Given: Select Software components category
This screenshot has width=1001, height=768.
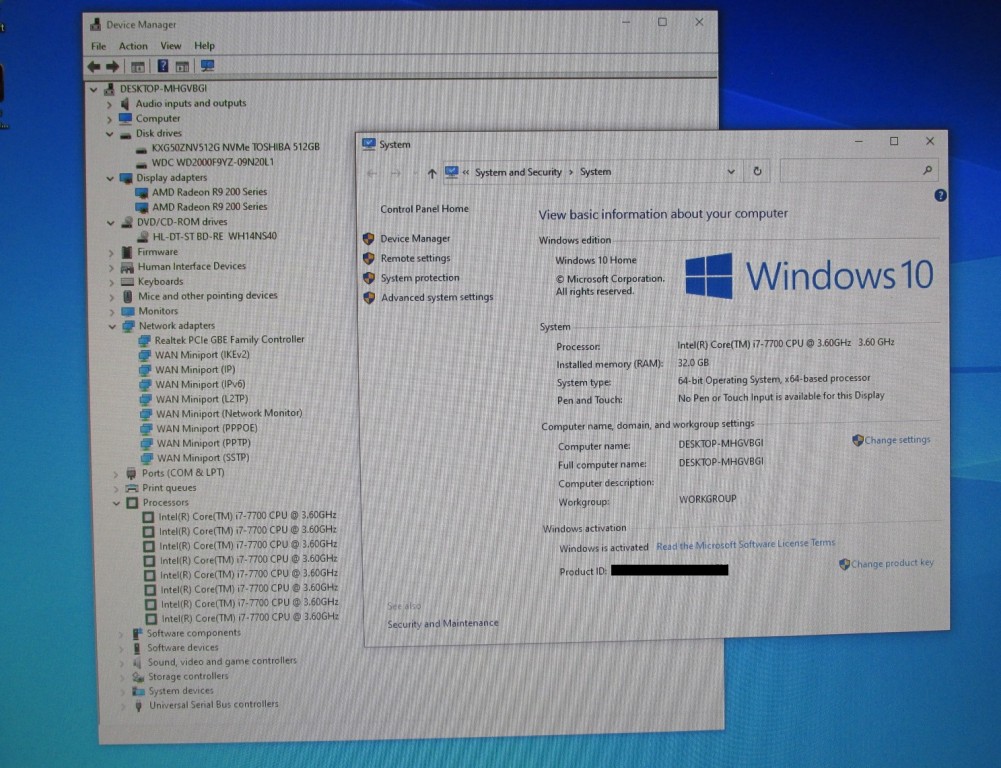Looking at the screenshot, I should point(194,633).
